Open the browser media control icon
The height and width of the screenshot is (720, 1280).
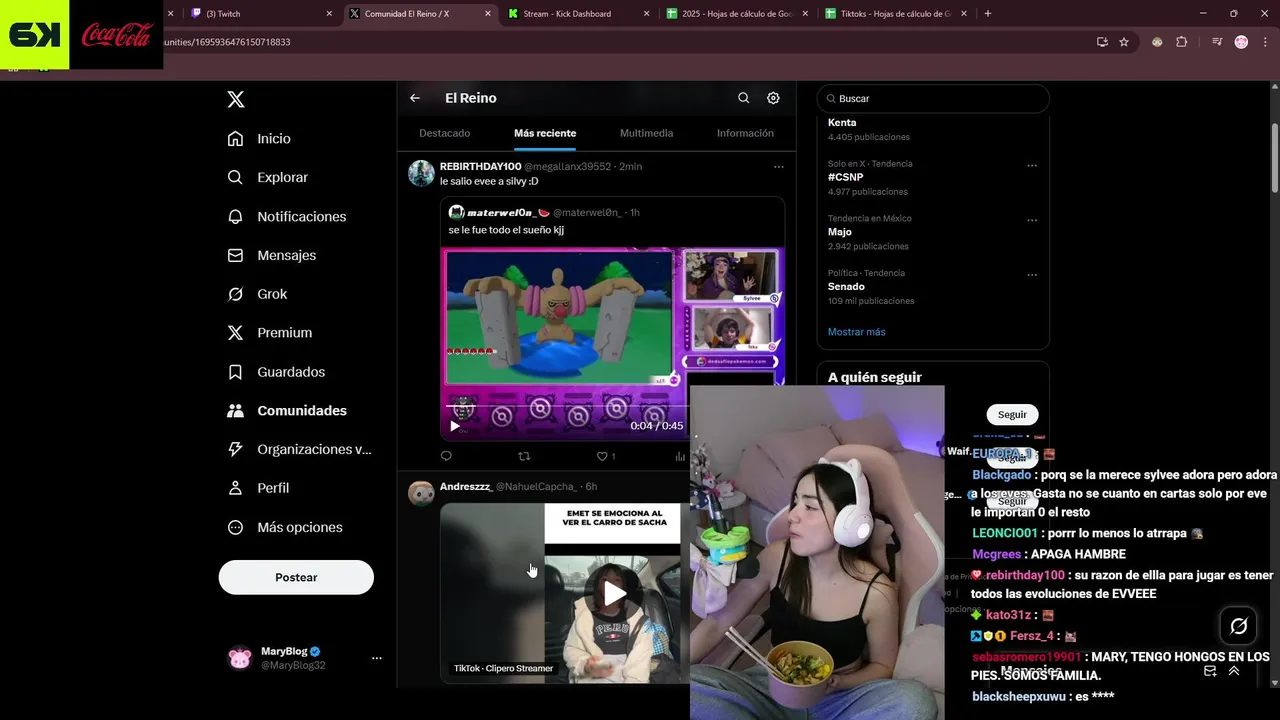tap(1217, 42)
